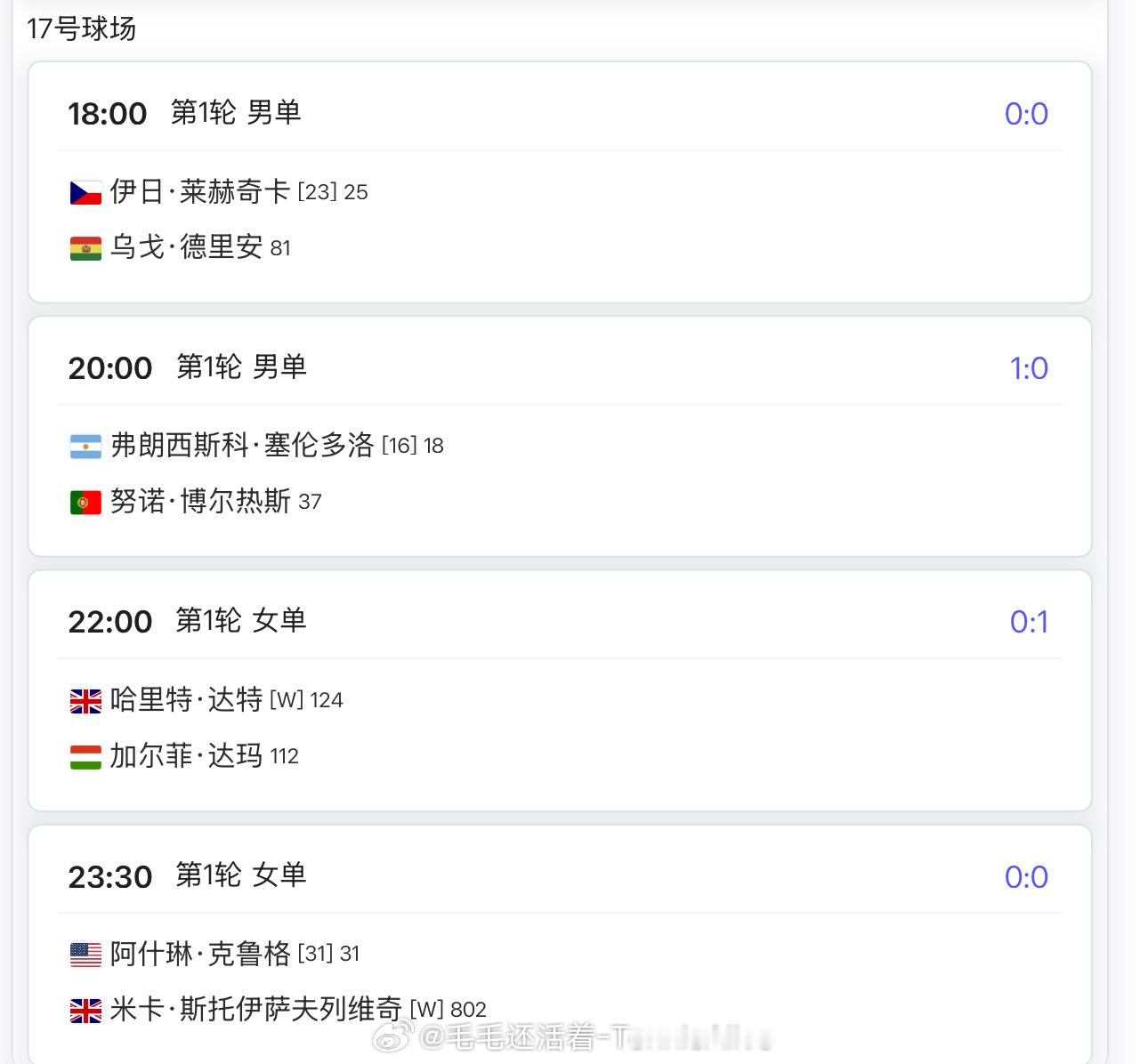Click the Bolivia flag beside 乌戈·德里安
This screenshot has height=1064, width=1148.
click(85, 248)
